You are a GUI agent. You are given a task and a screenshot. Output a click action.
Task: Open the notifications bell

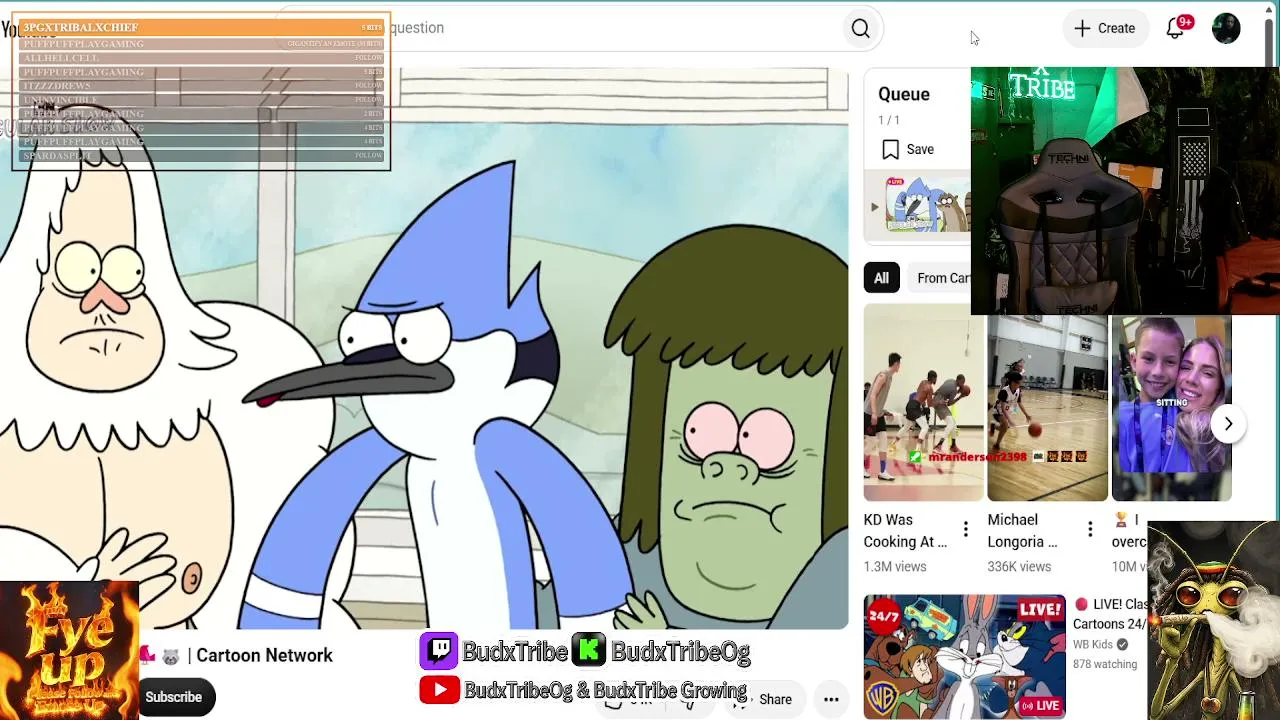tap(1176, 28)
